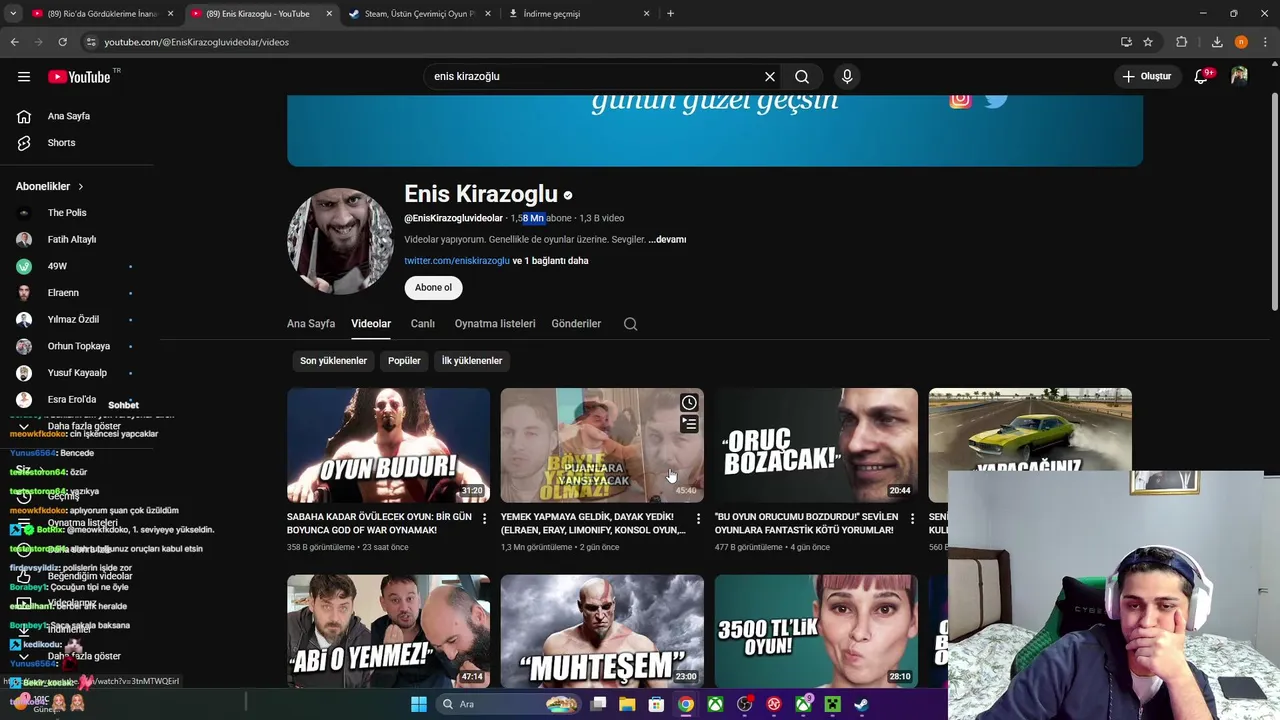Play the MUHTEŞEM video thumbnail
1280x720 pixels.
602,631
